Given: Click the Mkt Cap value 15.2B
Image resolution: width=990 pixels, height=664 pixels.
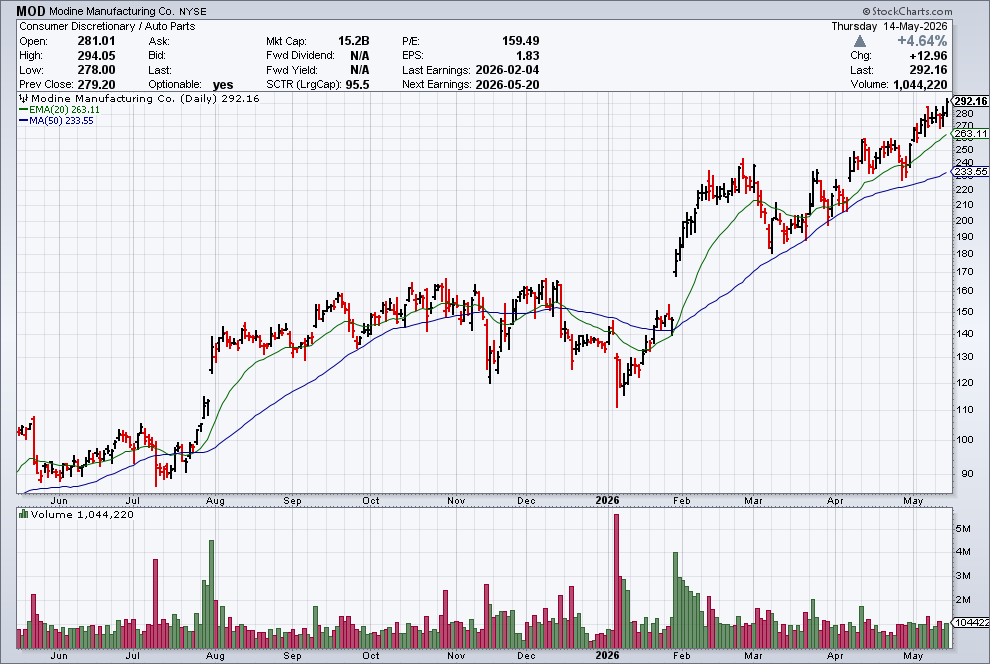Looking at the screenshot, I should [x=354, y=41].
